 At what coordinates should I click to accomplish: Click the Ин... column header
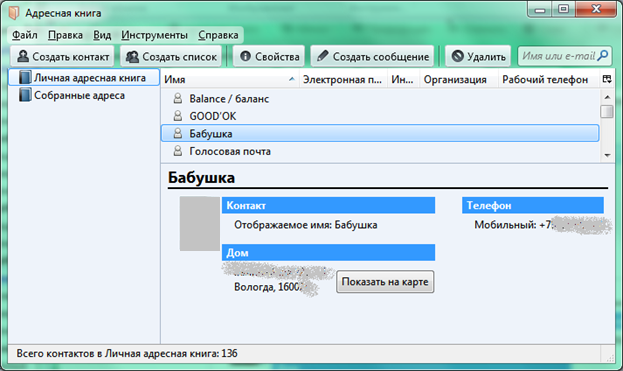click(x=403, y=79)
